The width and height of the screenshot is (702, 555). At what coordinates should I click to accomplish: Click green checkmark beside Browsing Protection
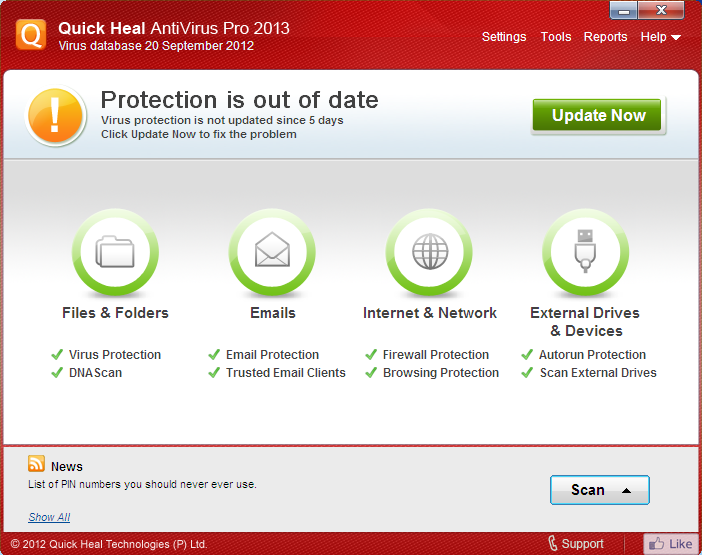coord(371,372)
